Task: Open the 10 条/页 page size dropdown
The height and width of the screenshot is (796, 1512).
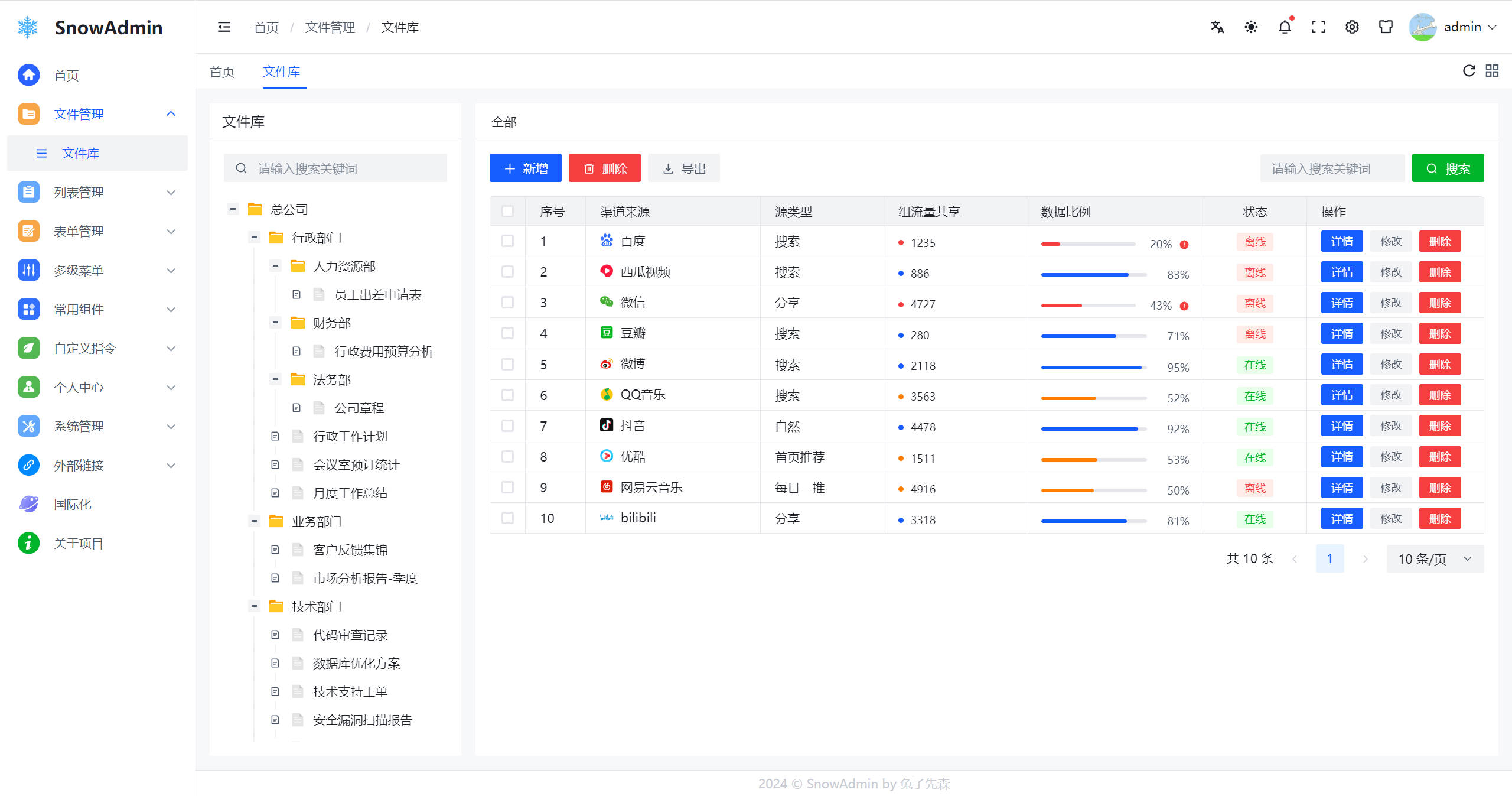Action: coord(1435,558)
